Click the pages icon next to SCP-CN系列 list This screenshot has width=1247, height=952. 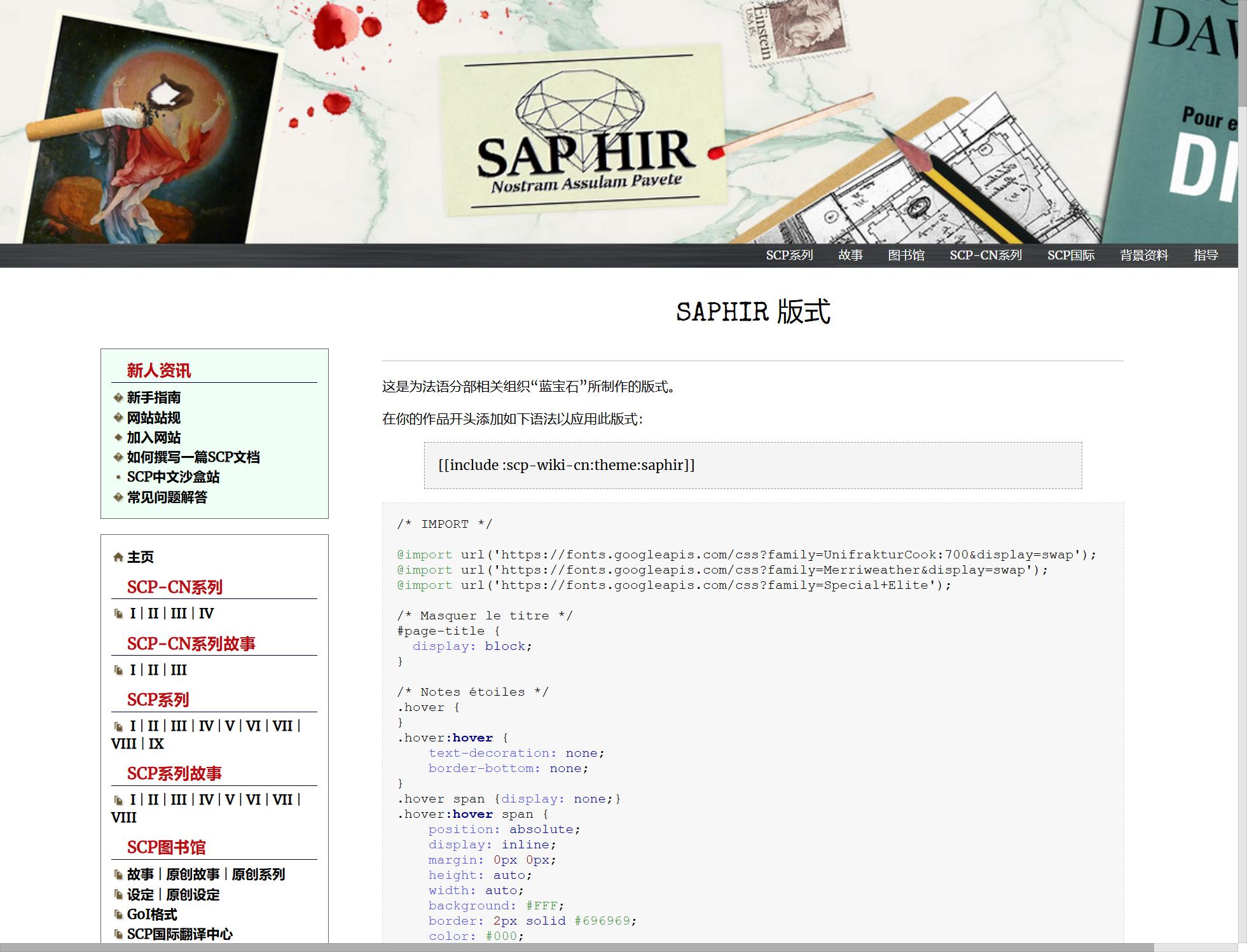tap(119, 614)
